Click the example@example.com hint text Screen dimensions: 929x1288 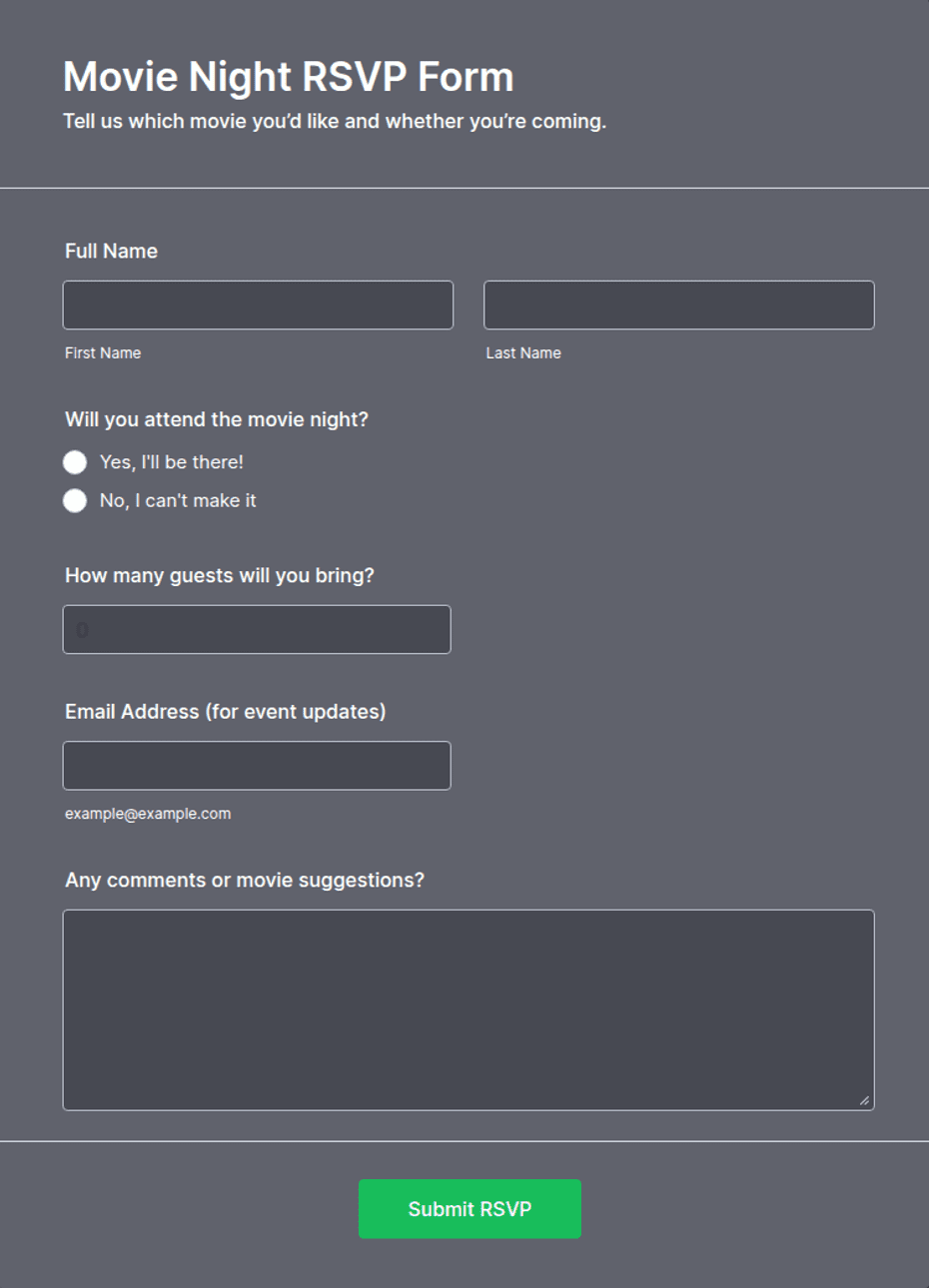(148, 814)
